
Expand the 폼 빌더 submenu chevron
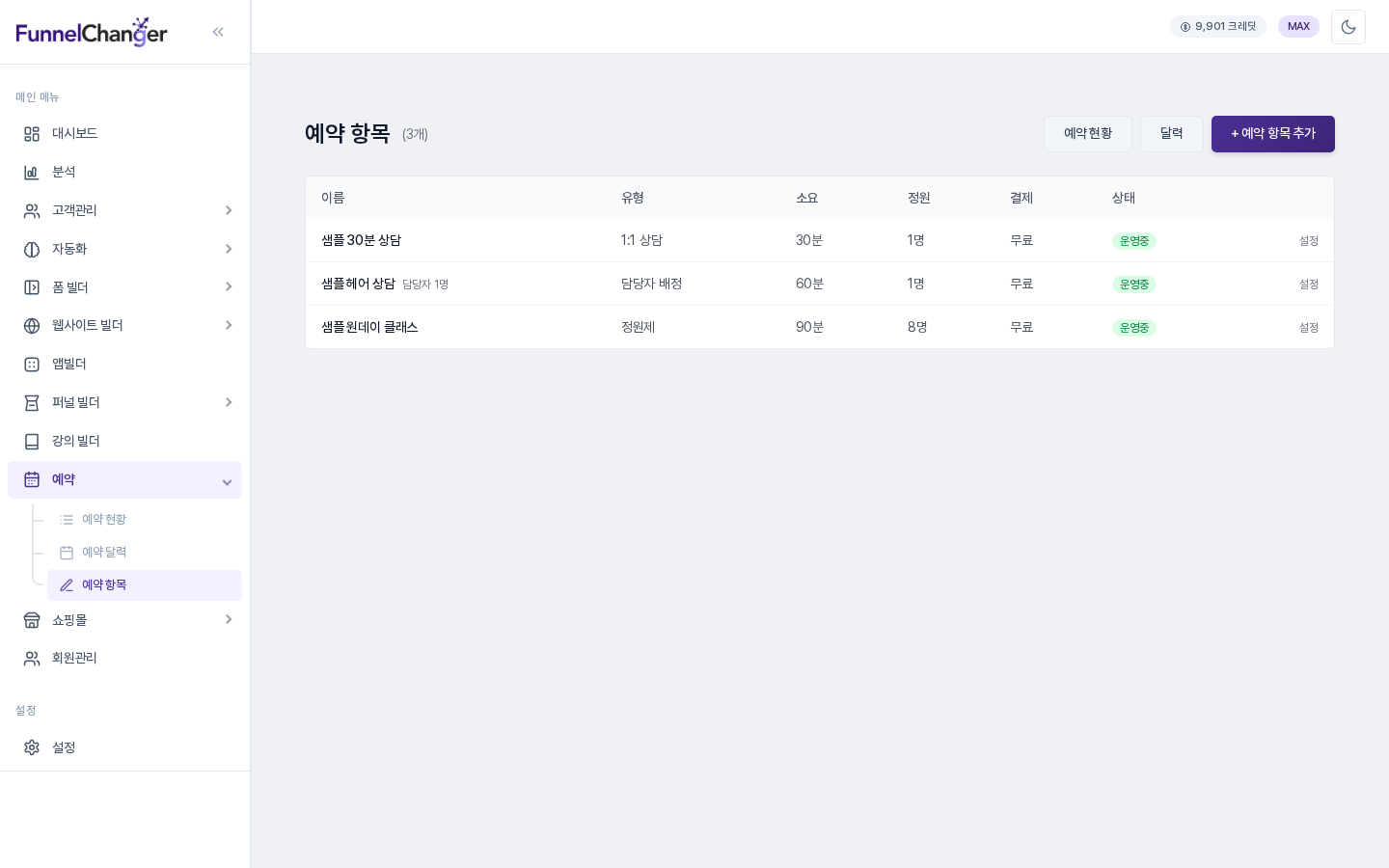click(x=229, y=286)
